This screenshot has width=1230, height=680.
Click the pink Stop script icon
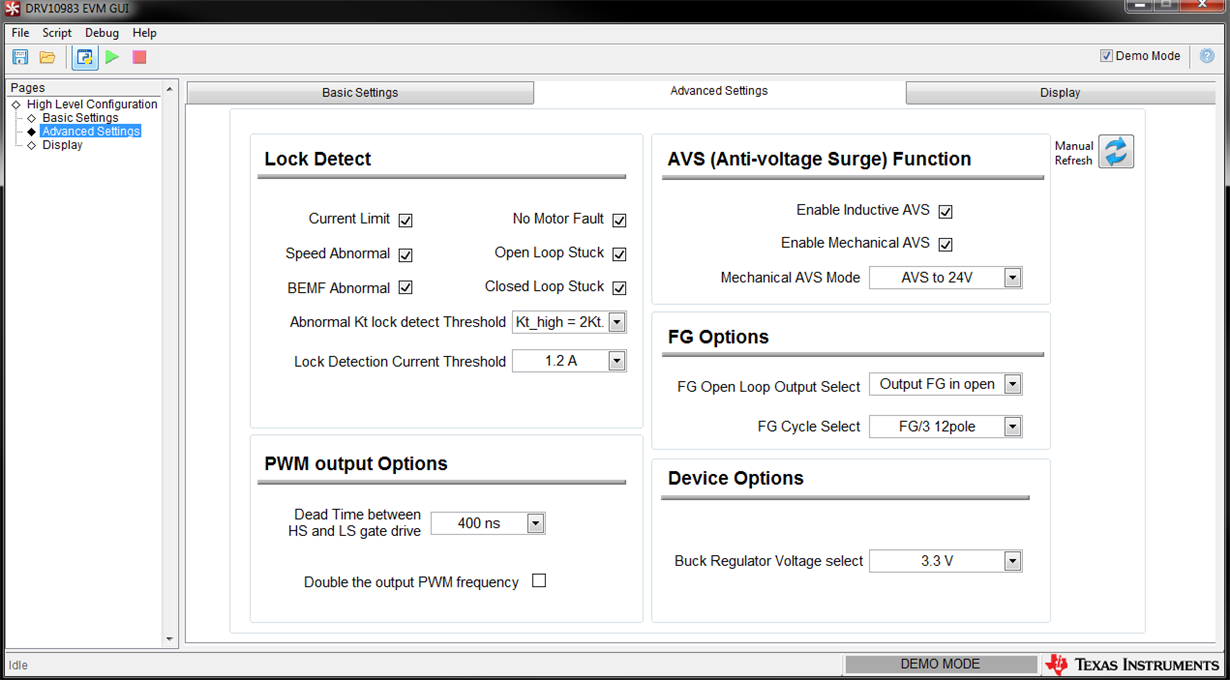139,57
